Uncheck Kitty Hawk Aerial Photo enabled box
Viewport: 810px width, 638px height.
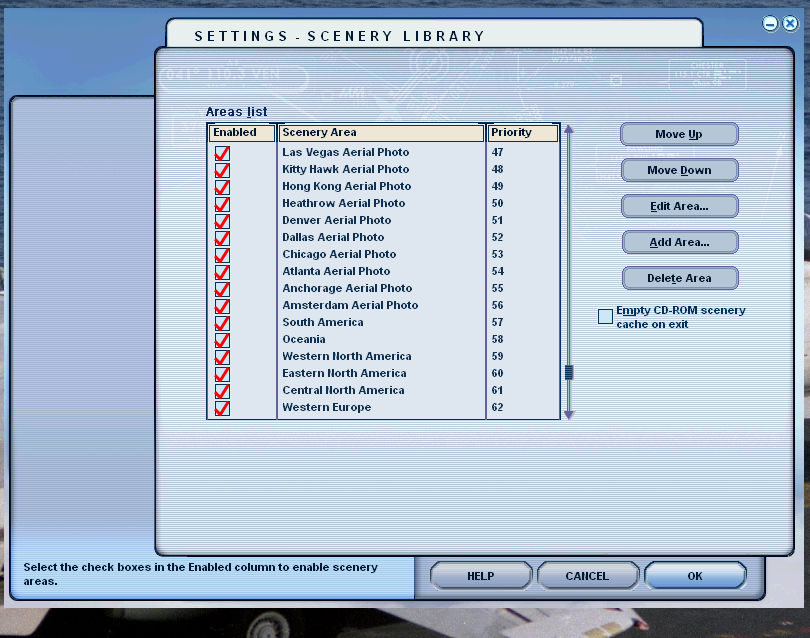point(222,170)
